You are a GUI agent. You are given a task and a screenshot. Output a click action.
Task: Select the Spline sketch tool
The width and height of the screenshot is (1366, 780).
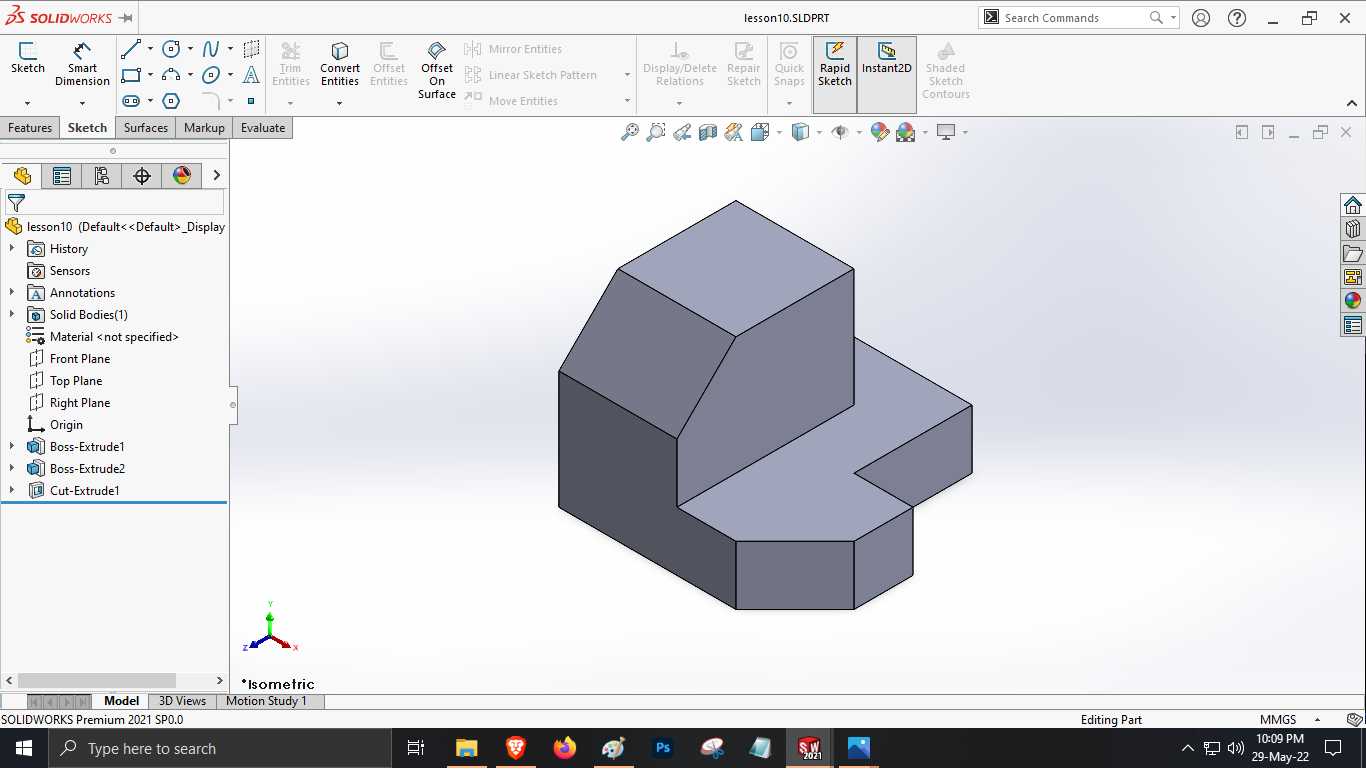(x=211, y=49)
